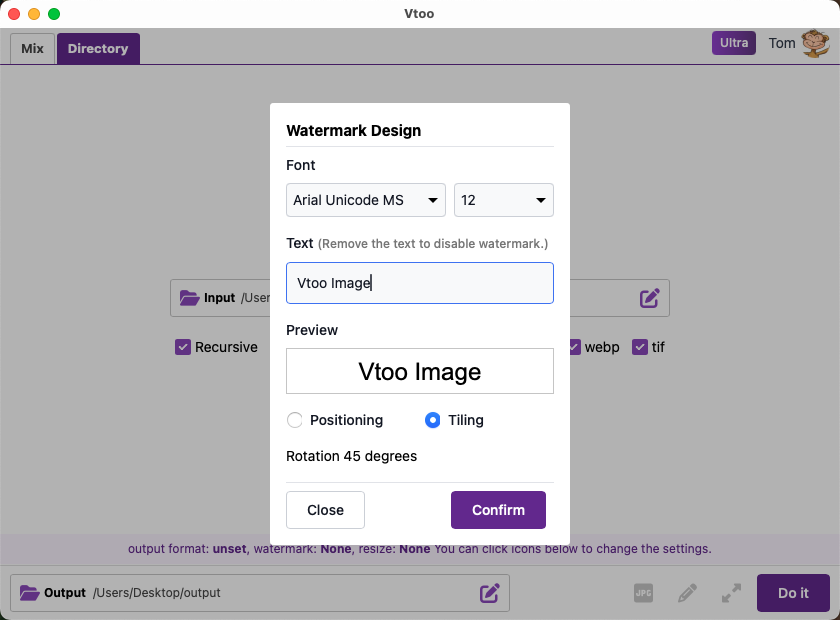This screenshot has height=620, width=840.
Task: Click the watermark text input field
Action: (419, 283)
